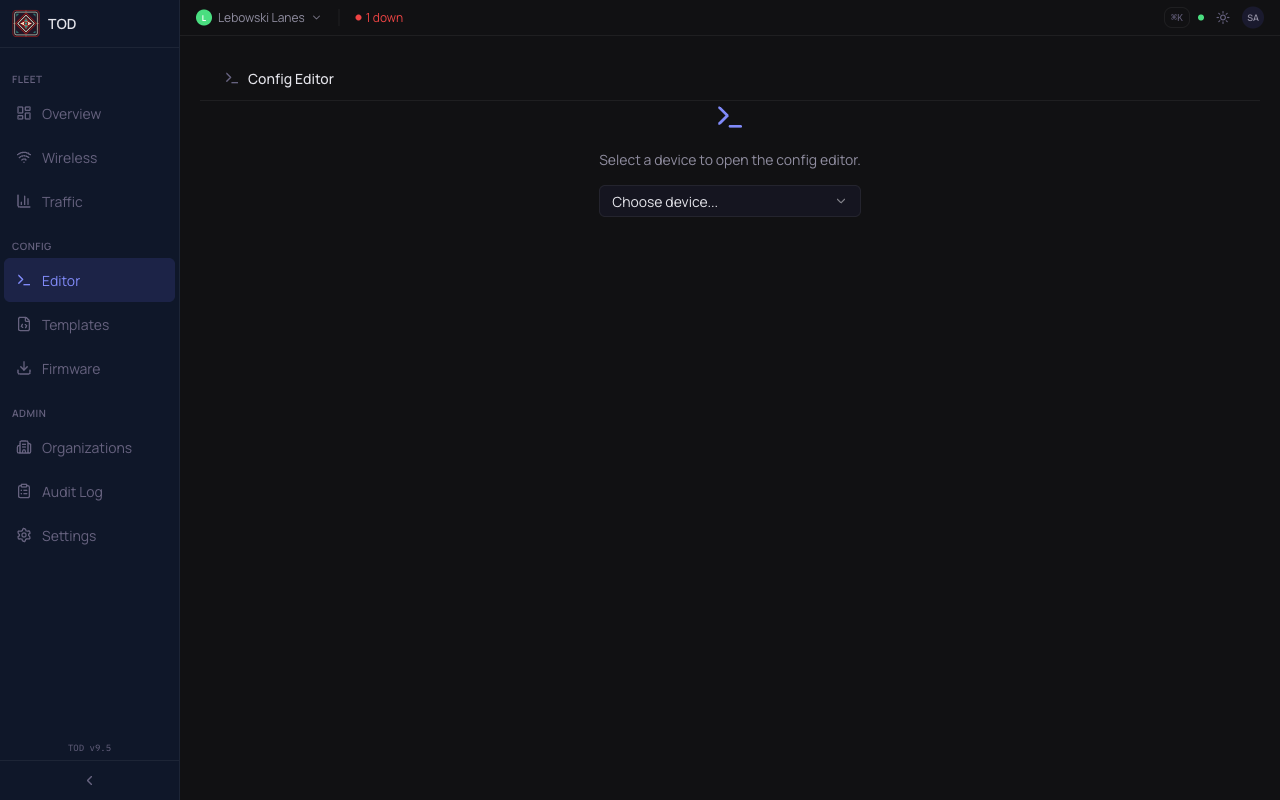Viewport: 1280px width, 800px height.
Task: Select the Wireless wifi icon
Action: point(24,158)
